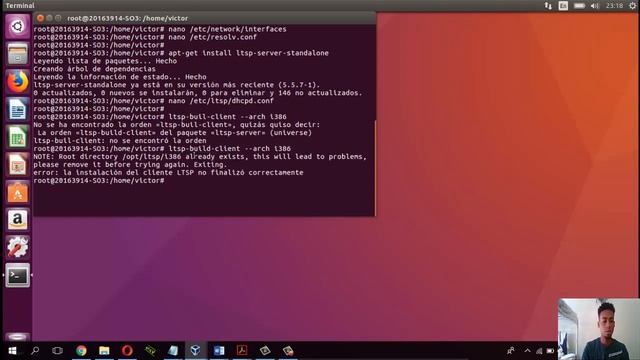Image resolution: width=640 pixels, height=360 pixels.
Task: Open the battery indicator menu
Action: coord(579,6)
